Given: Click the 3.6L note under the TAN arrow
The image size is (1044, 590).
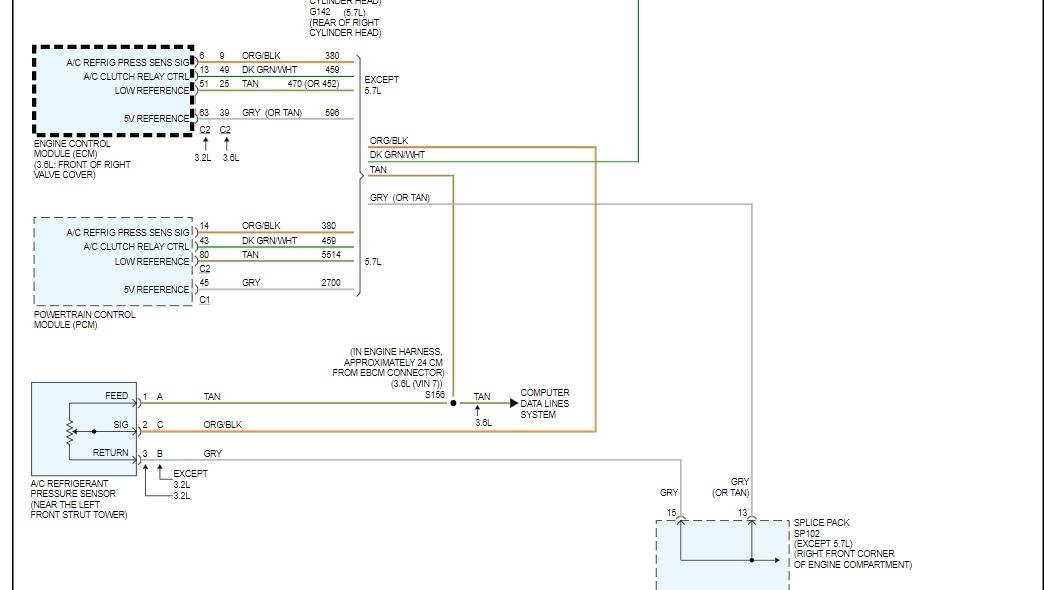Looking at the screenshot, I should [x=483, y=424].
